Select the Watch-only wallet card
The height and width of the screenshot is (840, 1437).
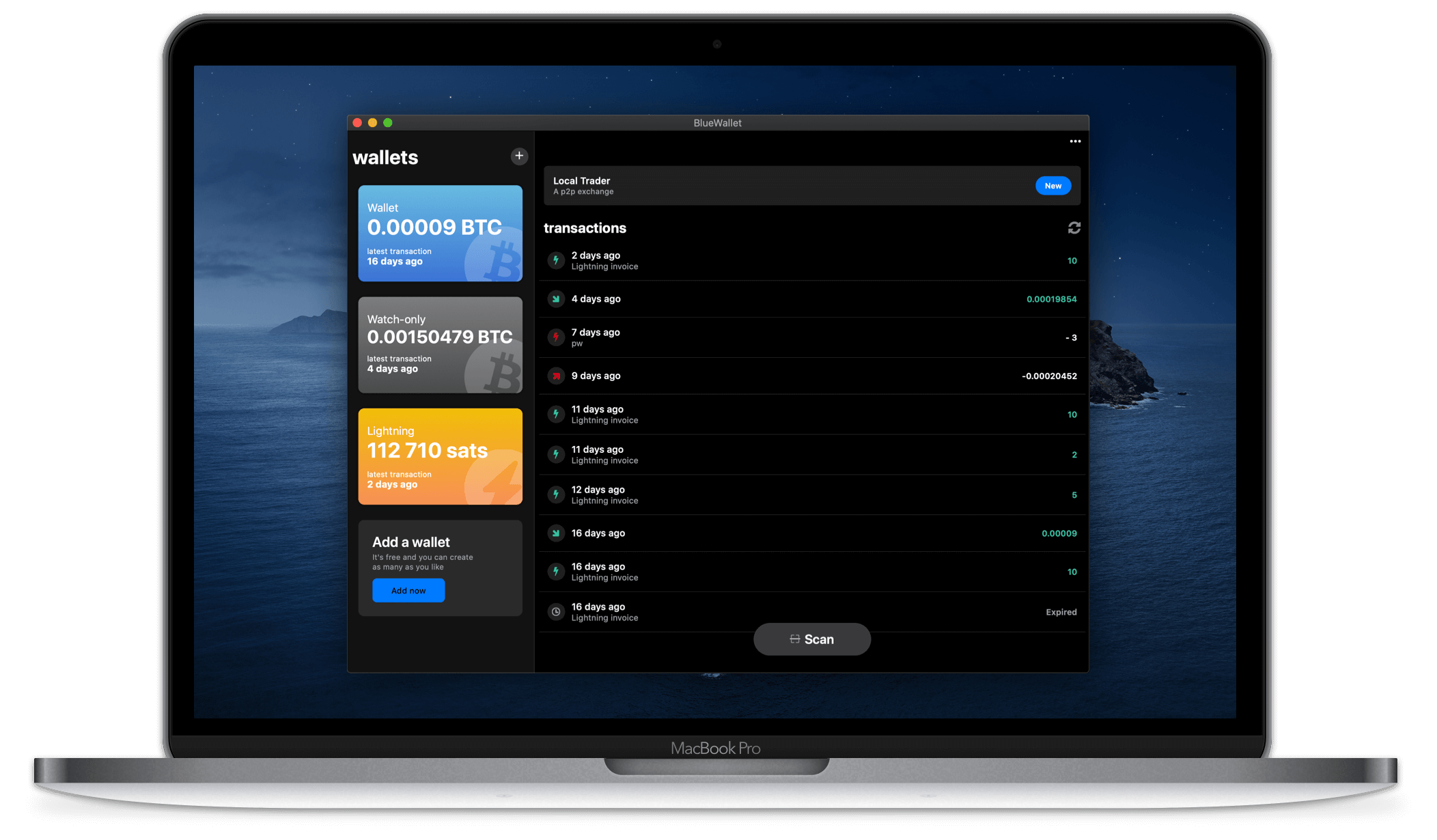[x=440, y=345]
